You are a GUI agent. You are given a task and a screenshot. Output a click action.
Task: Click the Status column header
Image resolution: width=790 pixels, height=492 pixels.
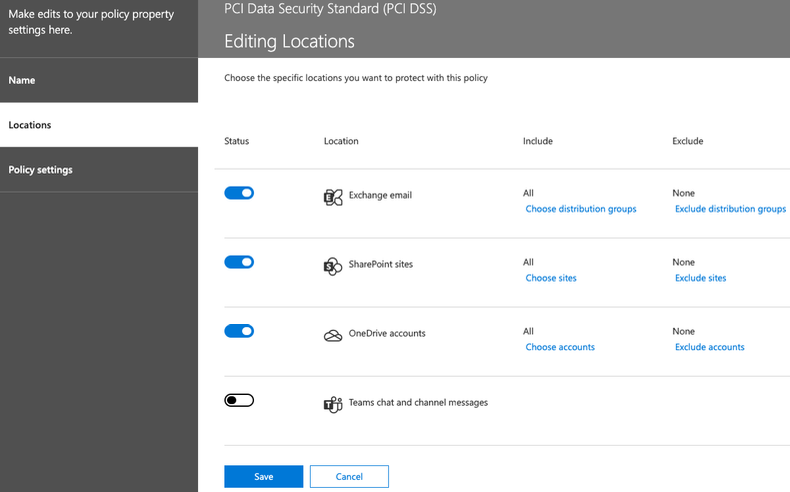tap(236, 141)
